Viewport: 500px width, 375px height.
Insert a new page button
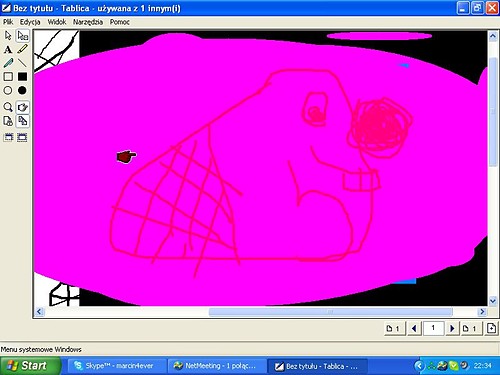pos(491,329)
